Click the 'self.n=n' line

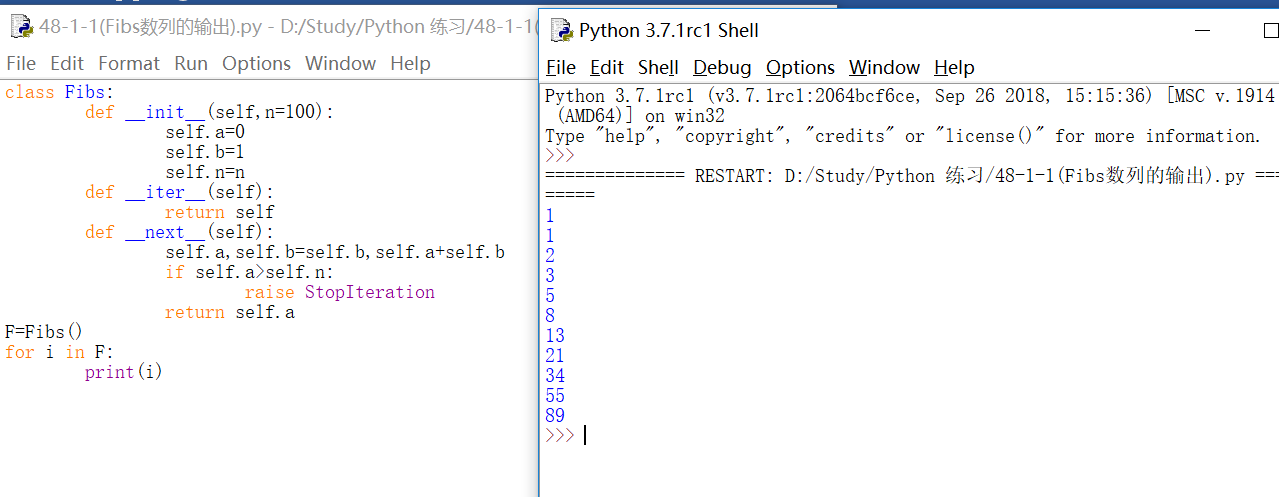pyautogui.click(x=205, y=172)
